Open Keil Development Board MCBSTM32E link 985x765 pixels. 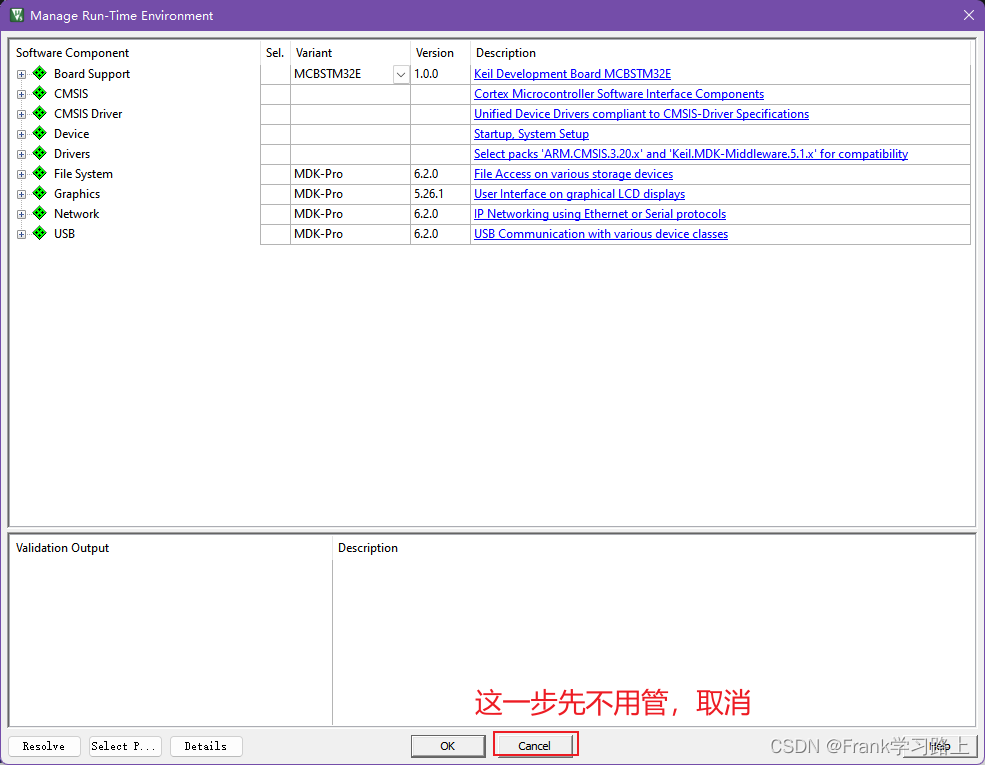point(572,73)
